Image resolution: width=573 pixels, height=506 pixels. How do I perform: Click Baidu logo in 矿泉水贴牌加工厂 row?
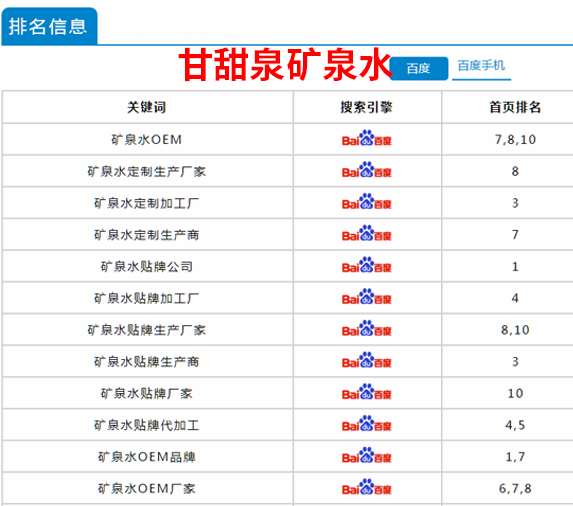point(367,297)
